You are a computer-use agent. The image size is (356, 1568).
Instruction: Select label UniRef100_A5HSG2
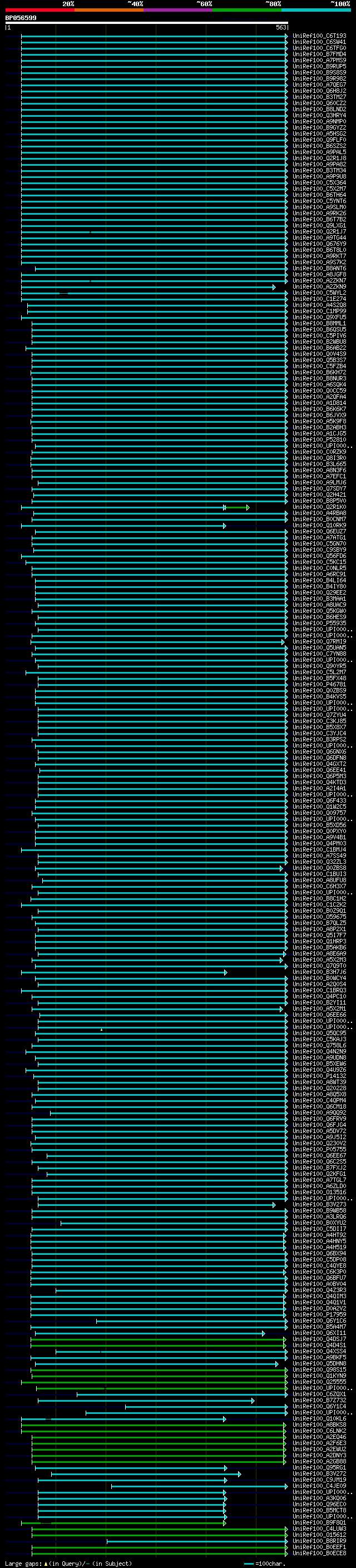(x=319, y=133)
